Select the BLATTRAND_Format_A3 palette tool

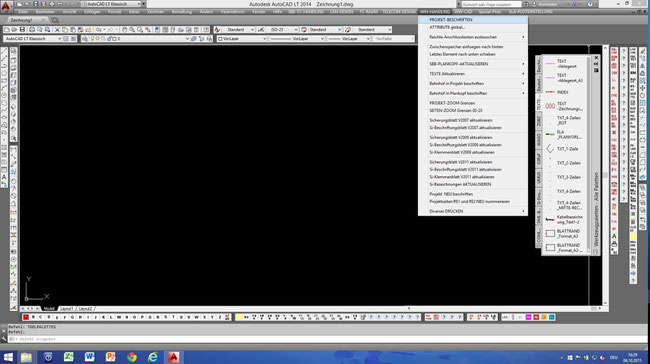pyautogui.click(x=564, y=234)
